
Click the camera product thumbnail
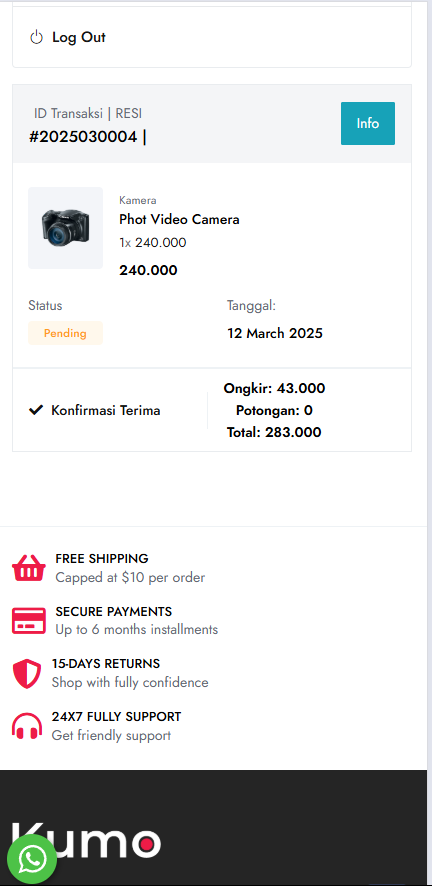click(x=66, y=228)
